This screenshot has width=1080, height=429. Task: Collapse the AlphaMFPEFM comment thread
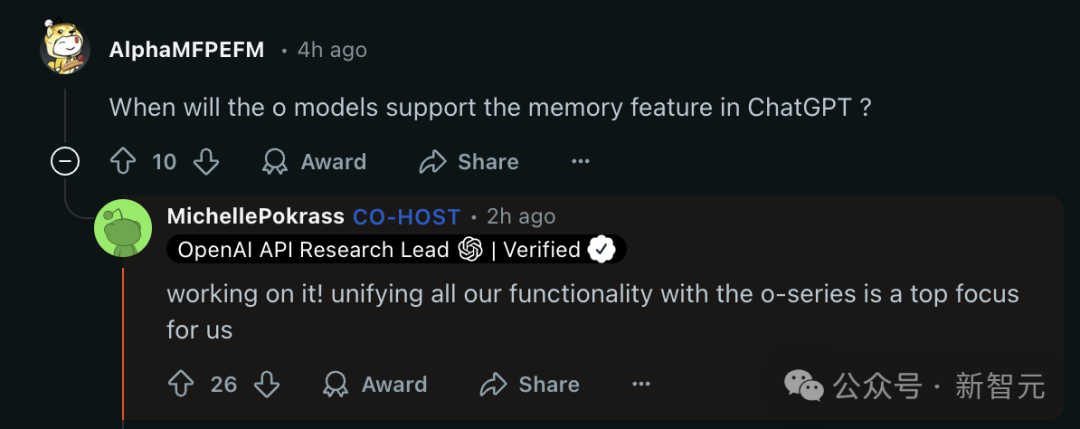click(x=65, y=162)
